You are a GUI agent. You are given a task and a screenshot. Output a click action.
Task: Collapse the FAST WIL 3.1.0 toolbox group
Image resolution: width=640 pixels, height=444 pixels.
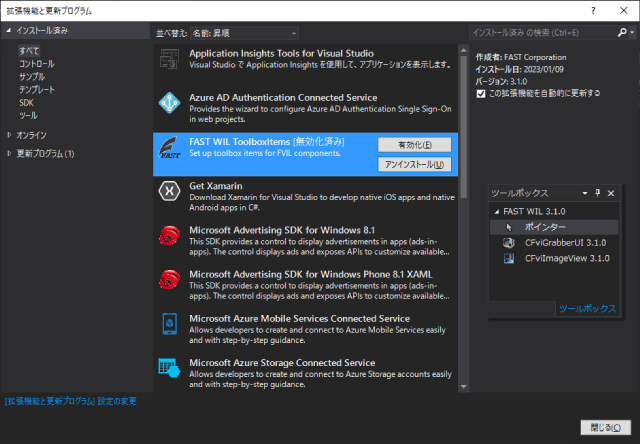coord(497,212)
